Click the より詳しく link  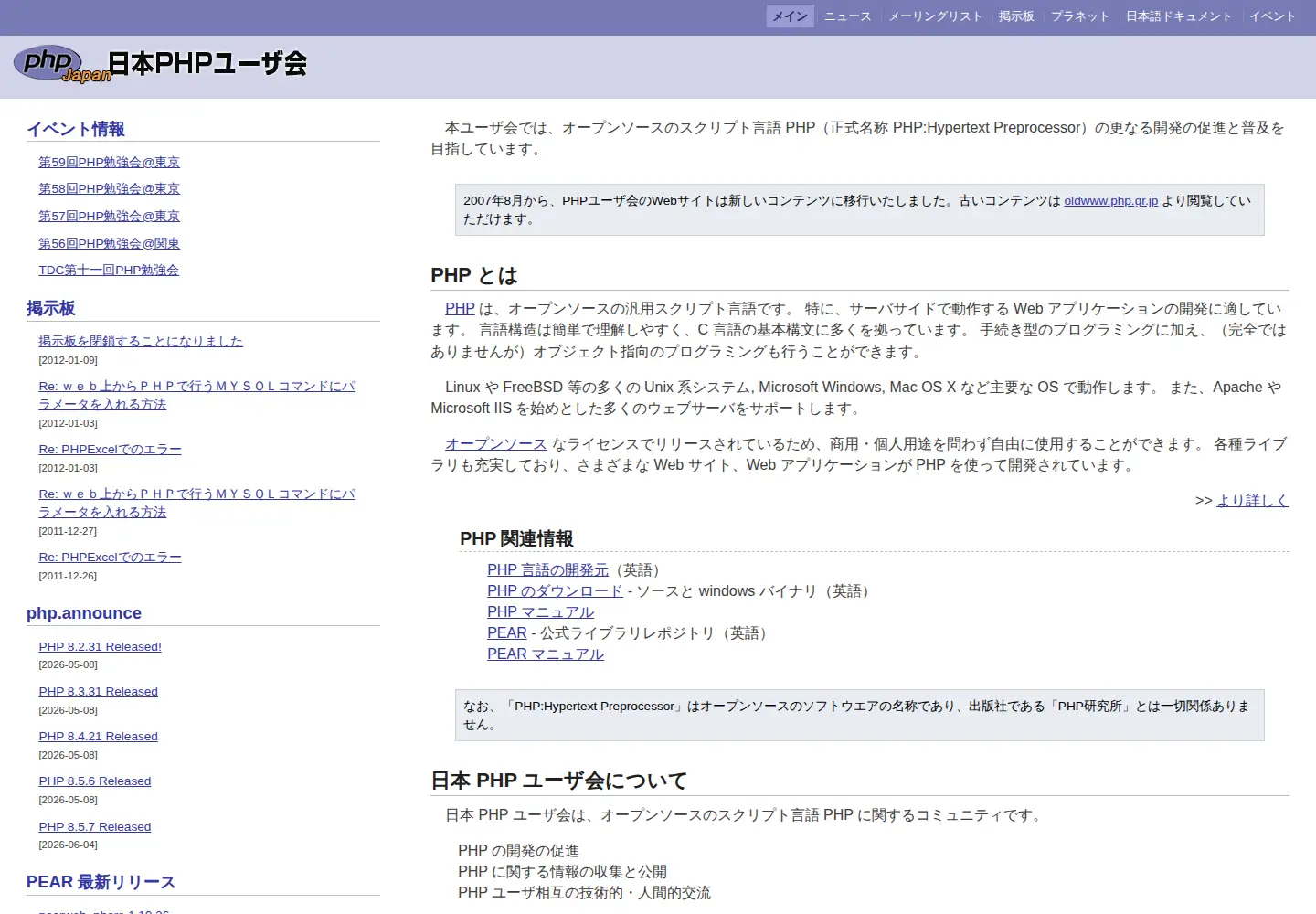pos(1252,501)
